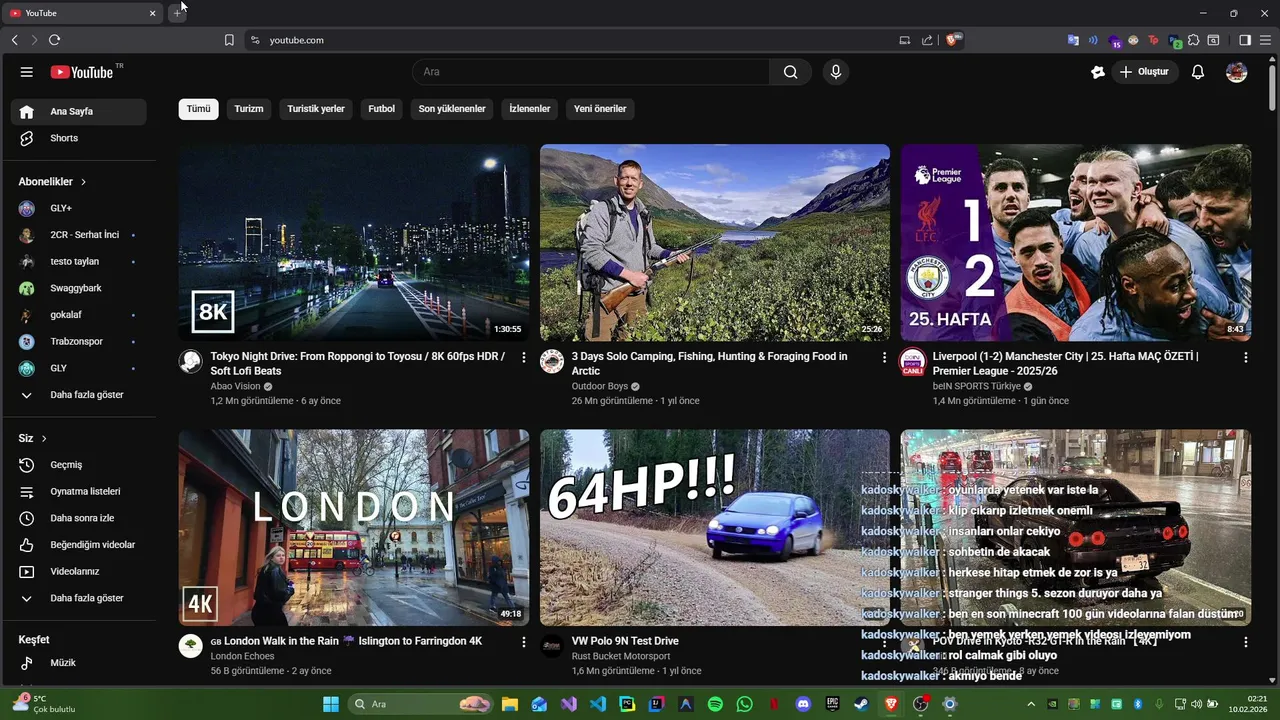Click the taskbar Ara search box
This screenshot has height=720, width=1280.
(421, 704)
